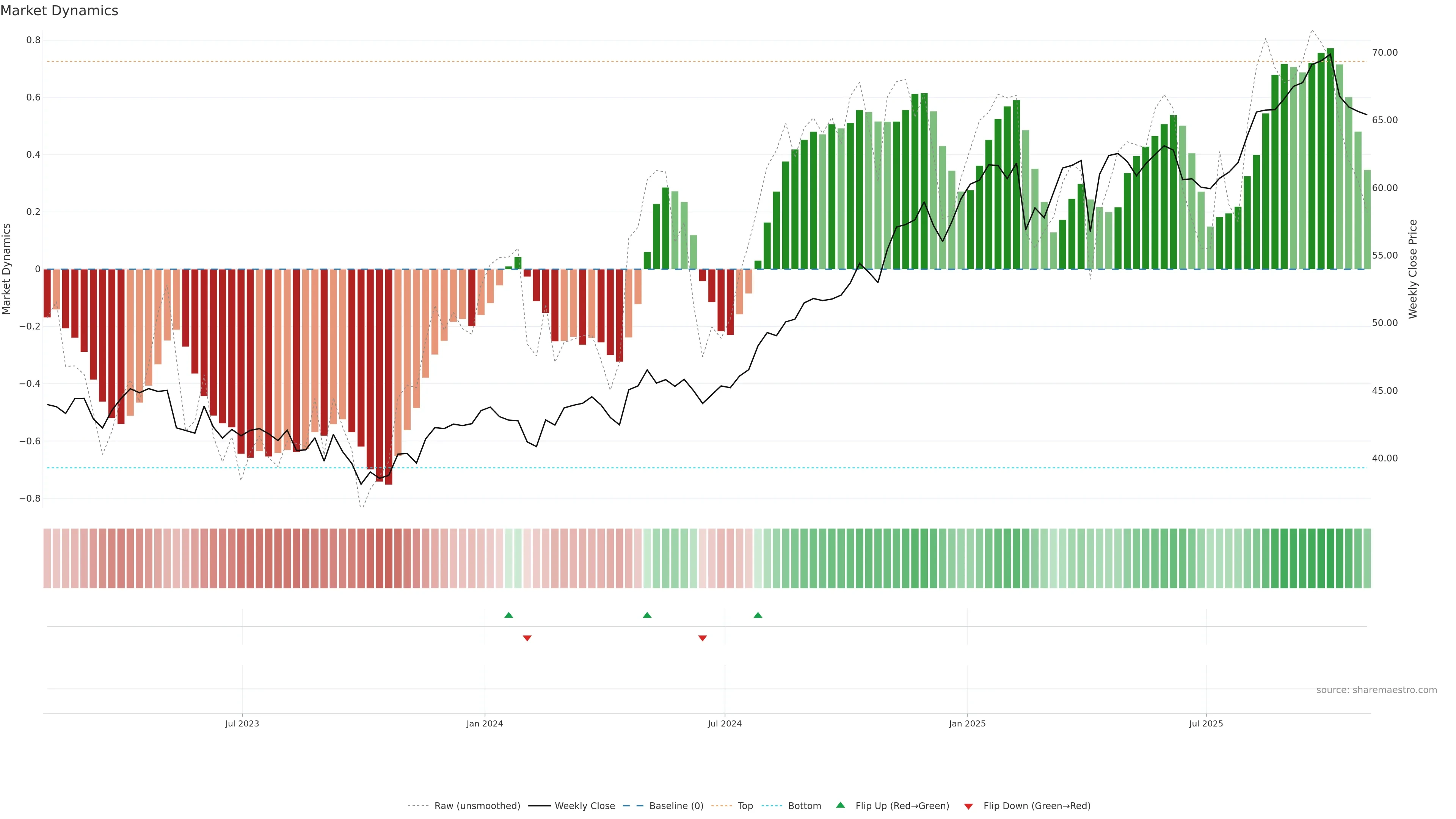The image size is (1456, 819).
Task: Click the red flip-down triangle marker just before Jul 2024
Action: coord(703,638)
